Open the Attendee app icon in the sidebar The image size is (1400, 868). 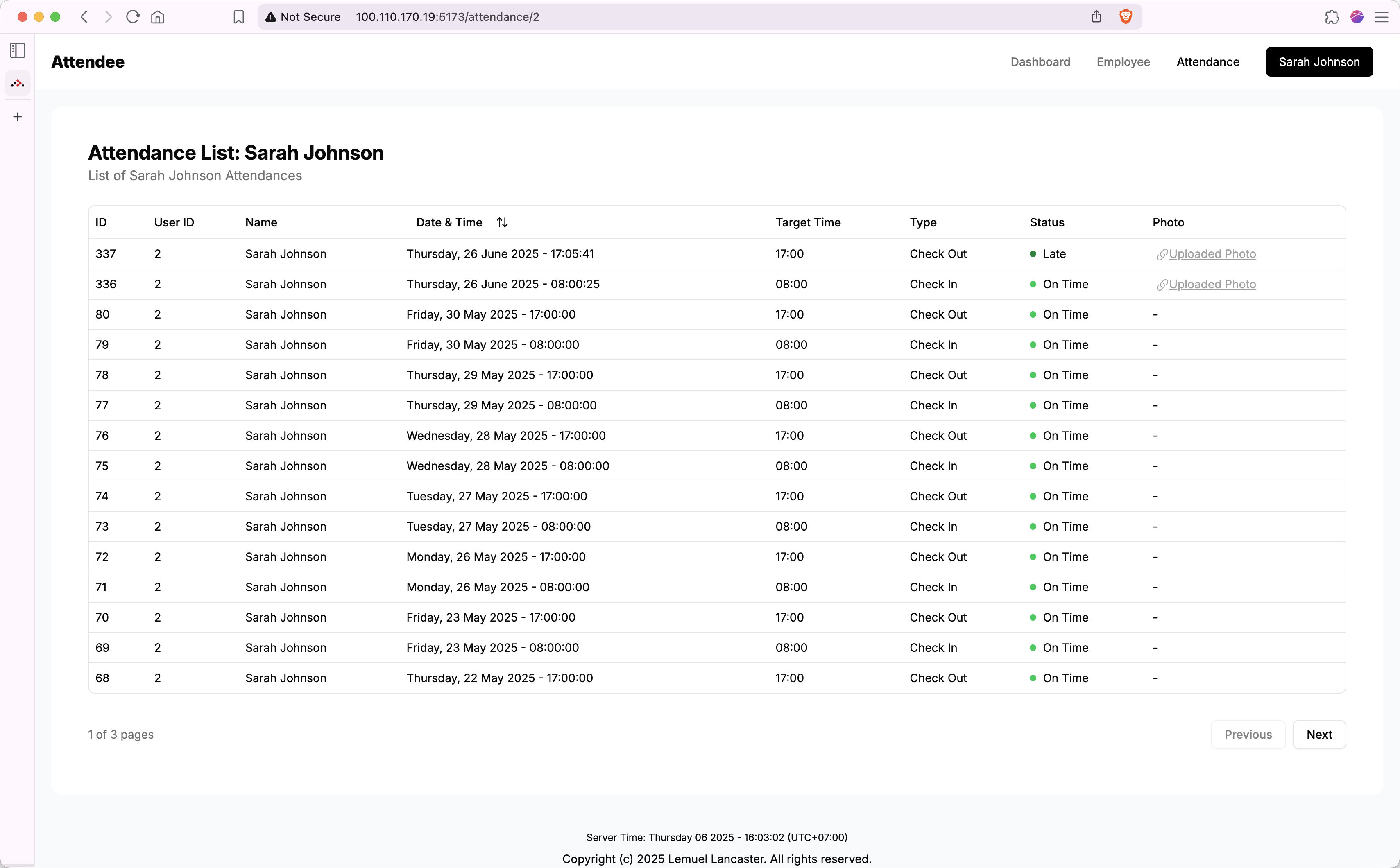pyautogui.click(x=17, y=83)
